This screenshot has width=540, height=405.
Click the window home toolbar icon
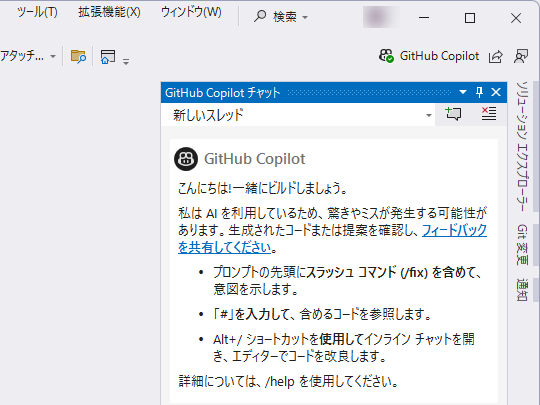pos(108,56)
